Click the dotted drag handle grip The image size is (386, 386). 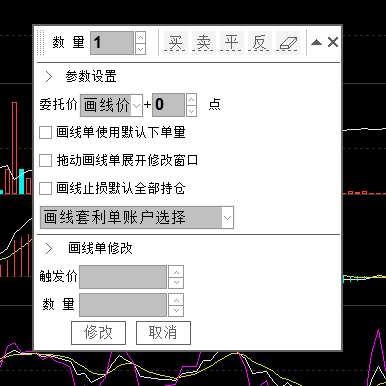tap(40, 43)
